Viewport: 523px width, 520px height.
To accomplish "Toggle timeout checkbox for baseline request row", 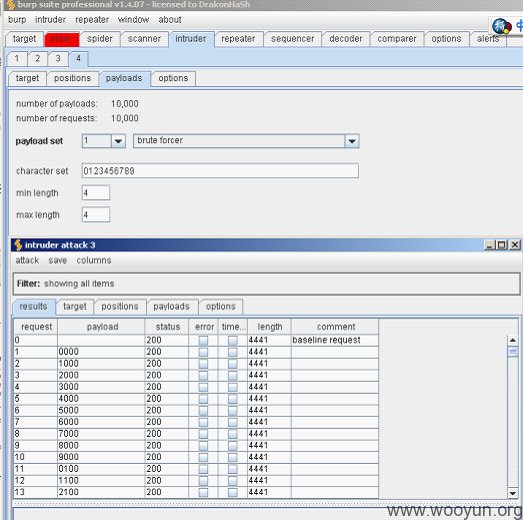I will (233, 341).
